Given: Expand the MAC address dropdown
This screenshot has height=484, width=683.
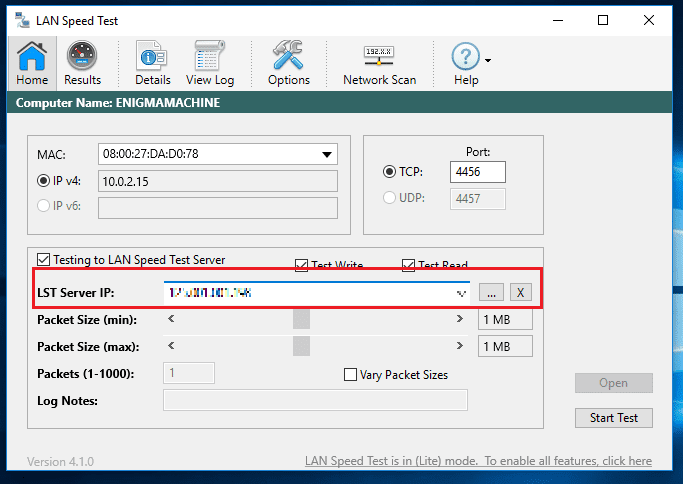Looking at the screenshot, I should (327, 154).
